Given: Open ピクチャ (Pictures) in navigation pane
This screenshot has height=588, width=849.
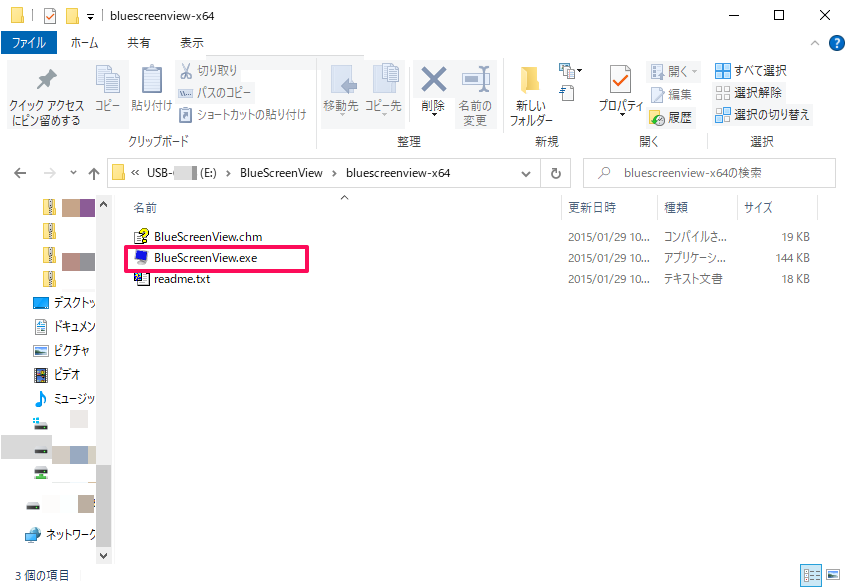Looking at the screenshot, I should coord(62,351).
